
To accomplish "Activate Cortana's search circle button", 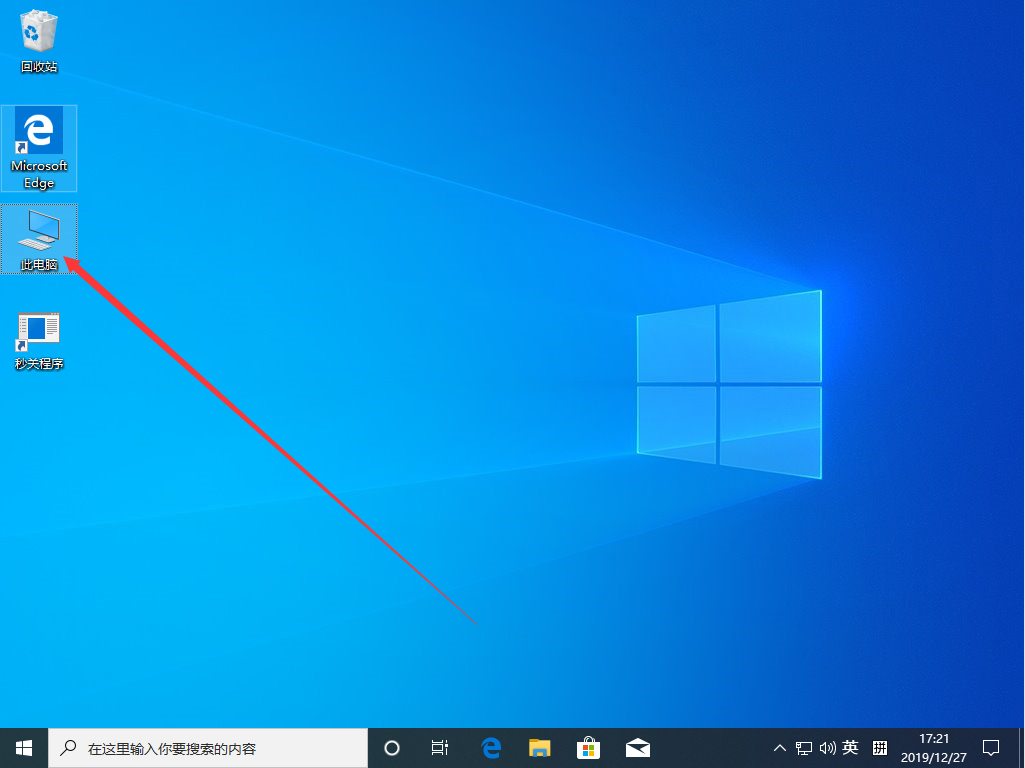I will [391, 747].
